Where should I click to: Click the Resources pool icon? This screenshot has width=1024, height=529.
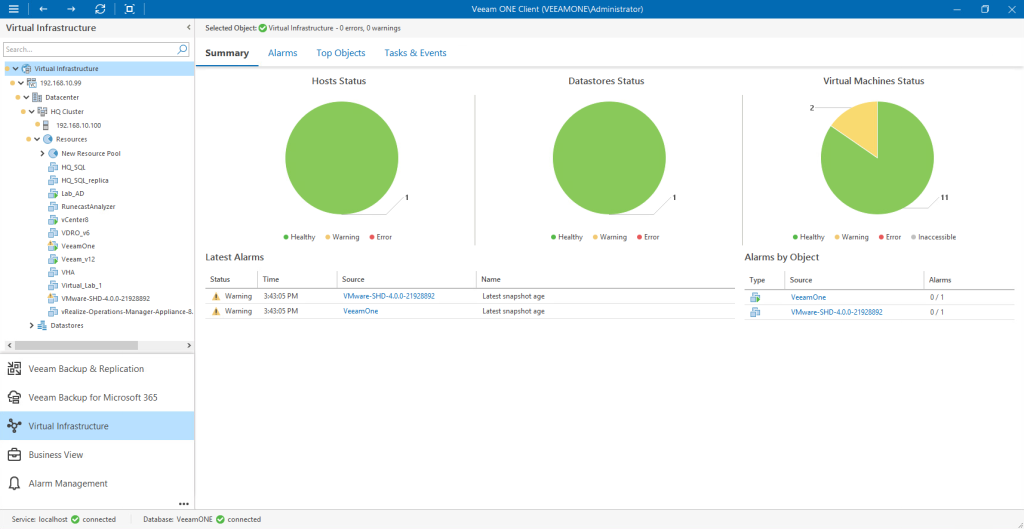point(48,139)
